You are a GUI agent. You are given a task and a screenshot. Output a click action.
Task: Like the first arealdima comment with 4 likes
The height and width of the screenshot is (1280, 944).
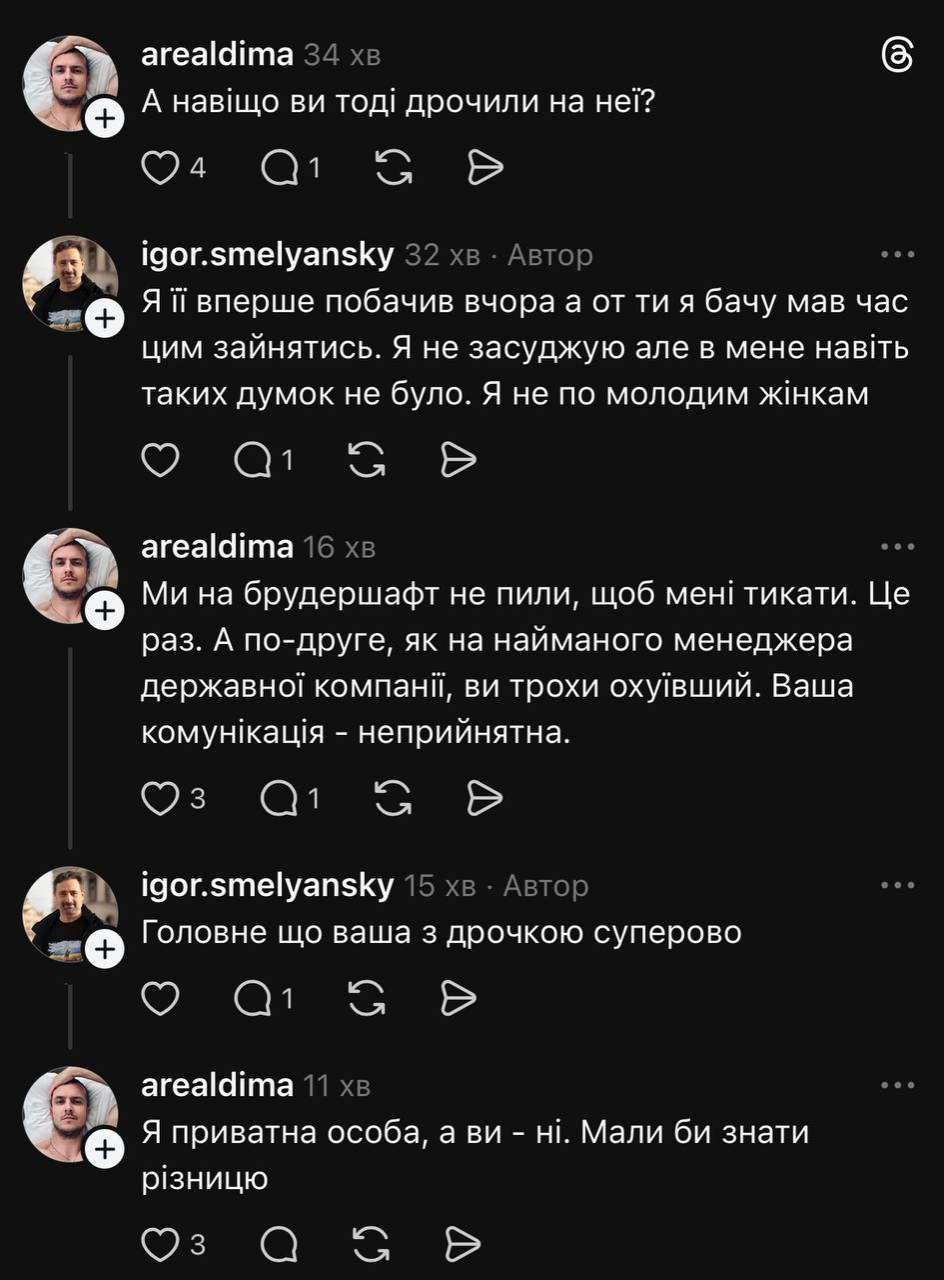click(x=159, y=168)
